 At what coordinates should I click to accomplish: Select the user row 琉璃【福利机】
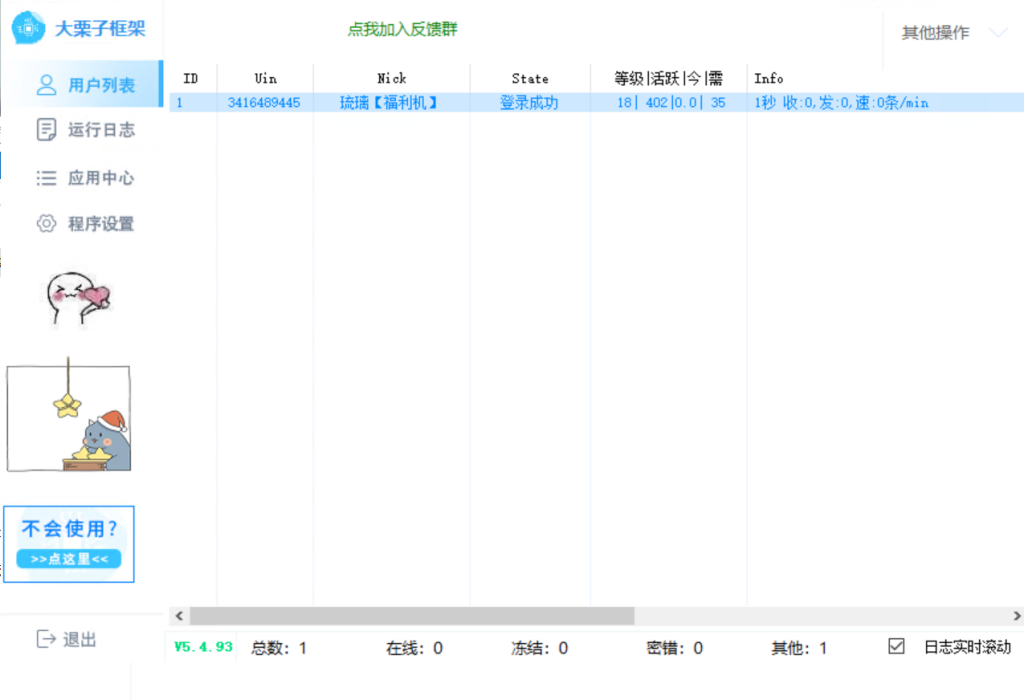point(390,103)
